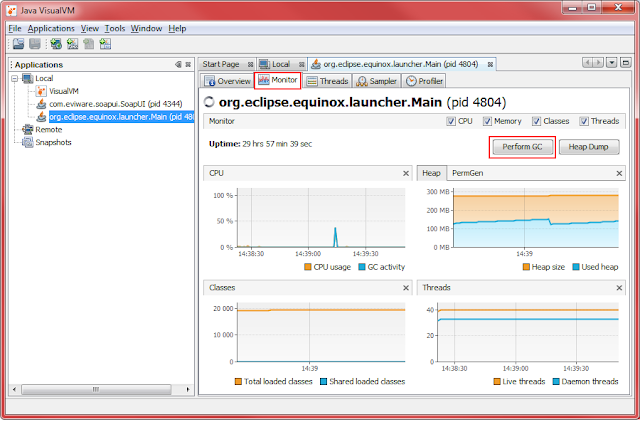Click the Heap size orange legend swatch
Screen dimensions: 640x427
point(526,267)
